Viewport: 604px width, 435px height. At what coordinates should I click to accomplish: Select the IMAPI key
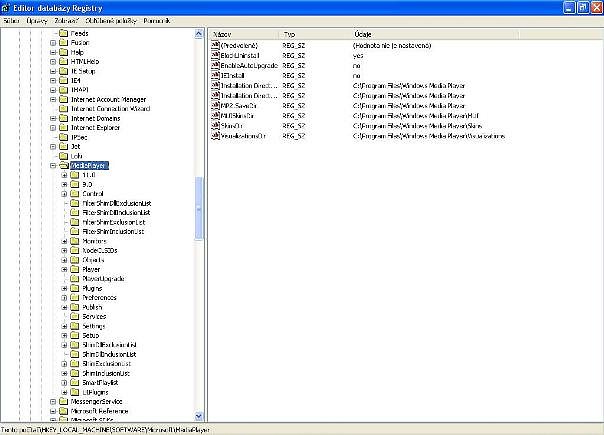pos(80,90)
